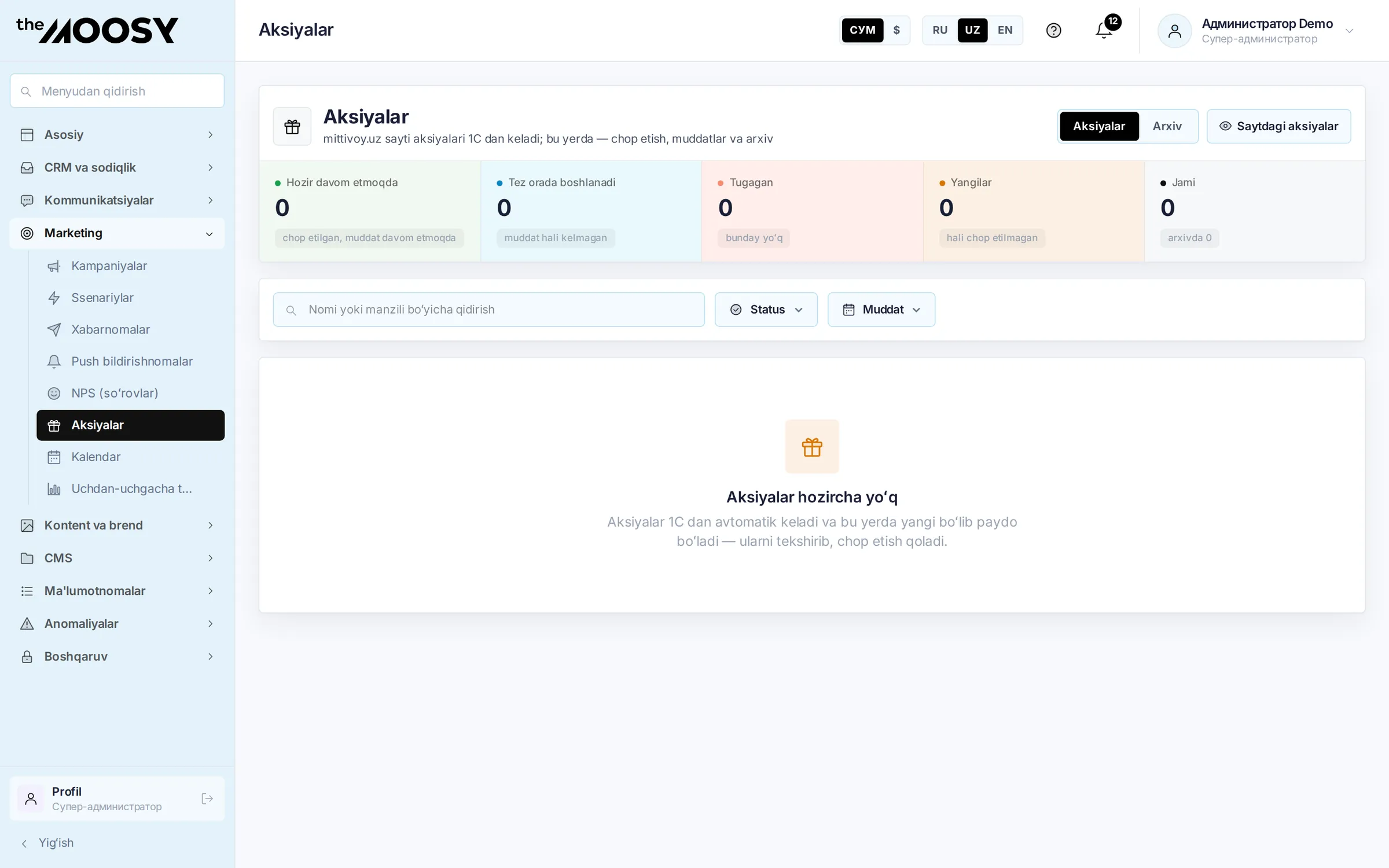
Task: Expand Kontent va brend menu
Action: 117,525
